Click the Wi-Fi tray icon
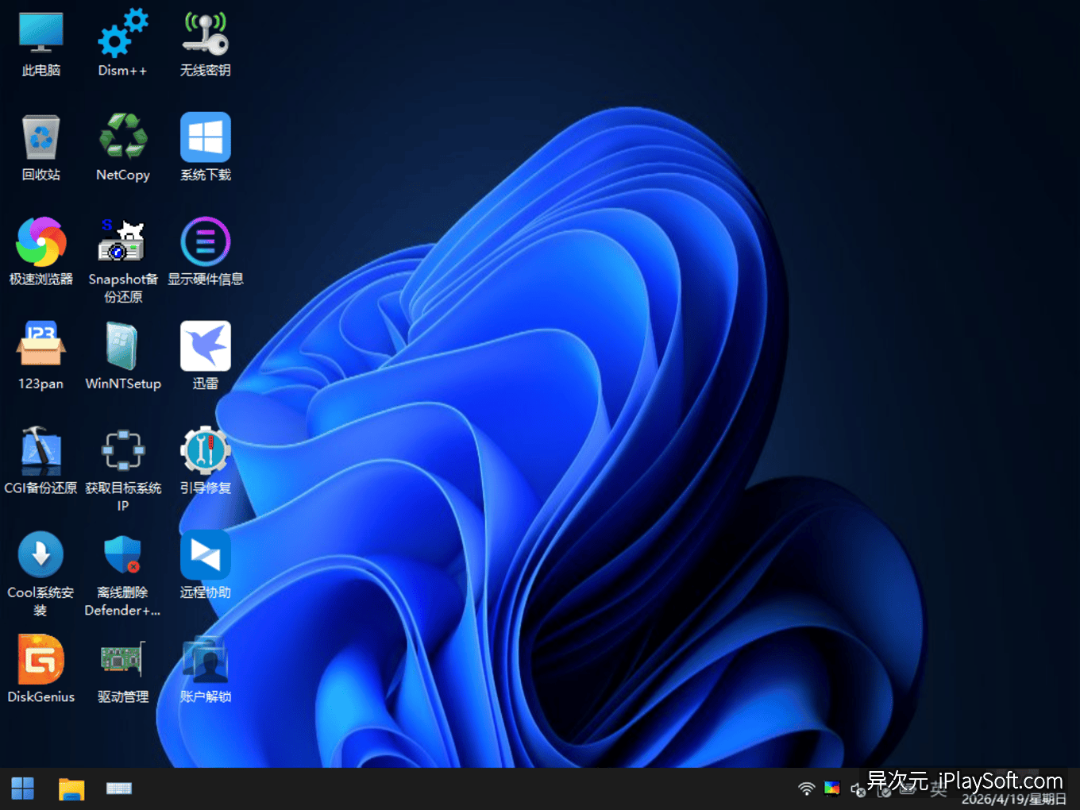1080x810 pixels. [x=806, y=789]
